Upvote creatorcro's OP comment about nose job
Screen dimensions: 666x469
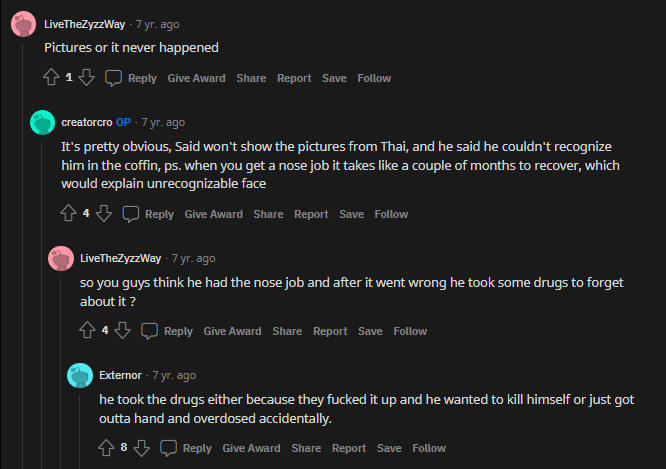coord(68,213)
